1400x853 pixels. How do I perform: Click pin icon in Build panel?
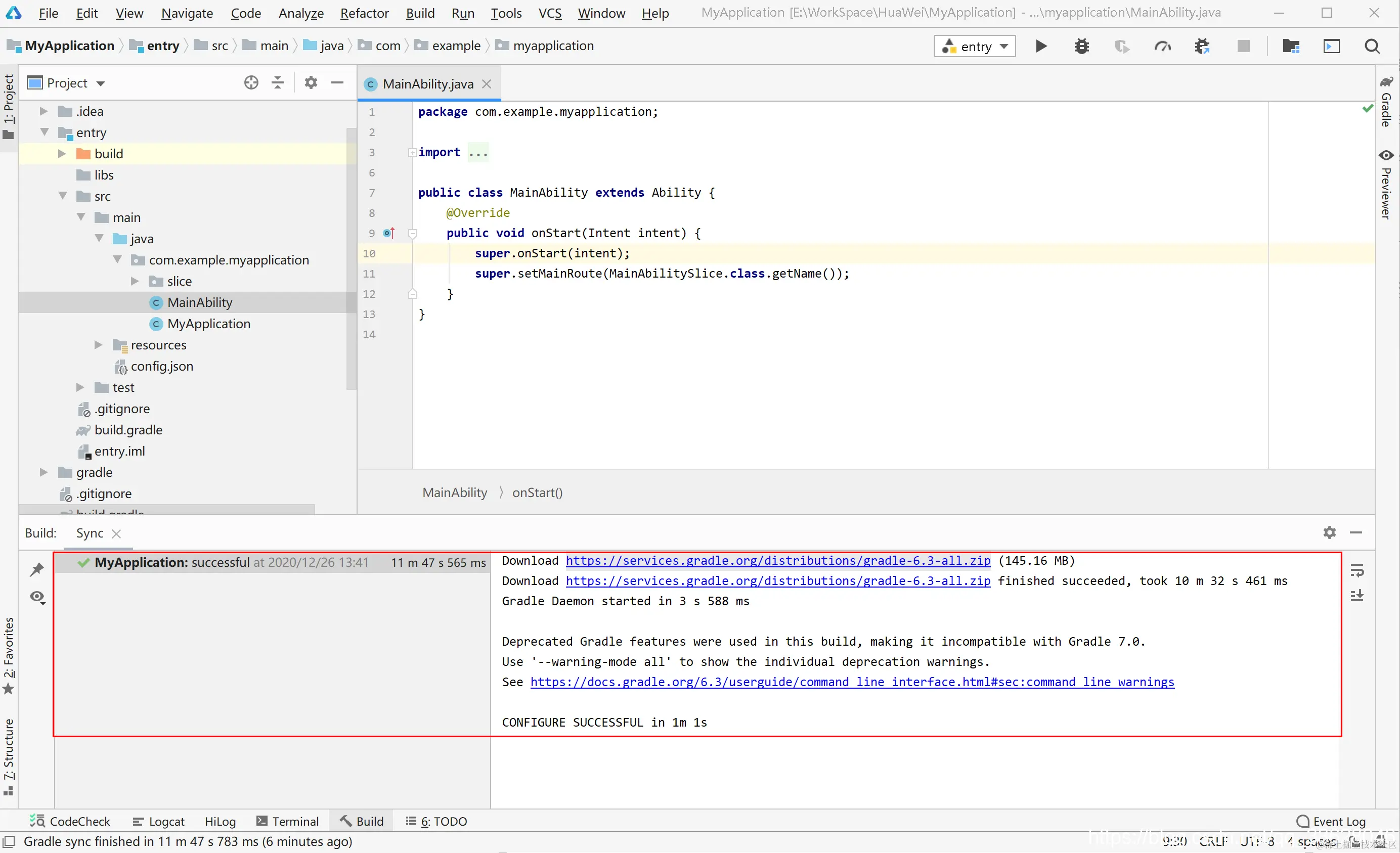click(x=37, y=569)
